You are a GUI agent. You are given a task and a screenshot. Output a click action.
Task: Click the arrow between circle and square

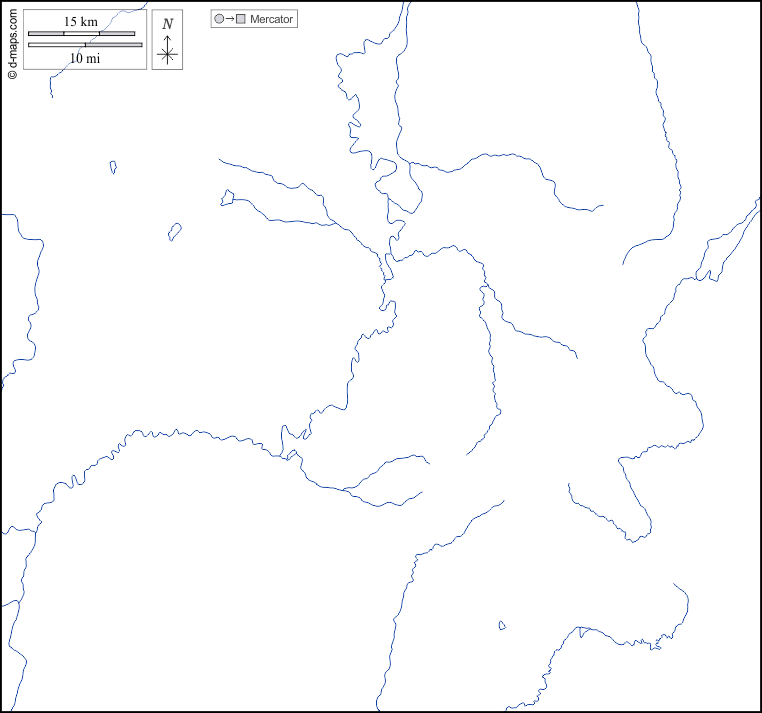229,19
